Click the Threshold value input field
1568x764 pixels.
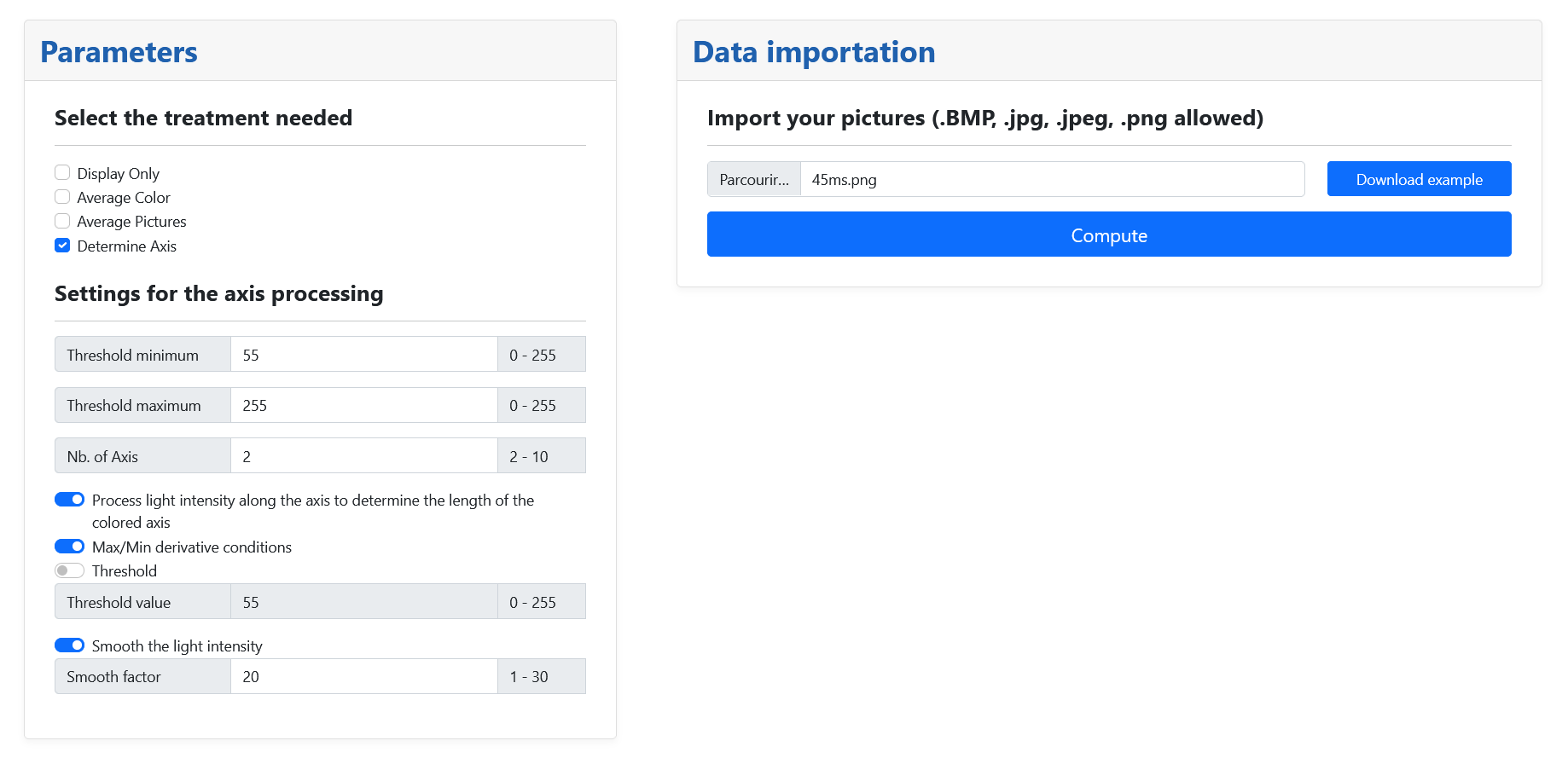click(364, 601)
